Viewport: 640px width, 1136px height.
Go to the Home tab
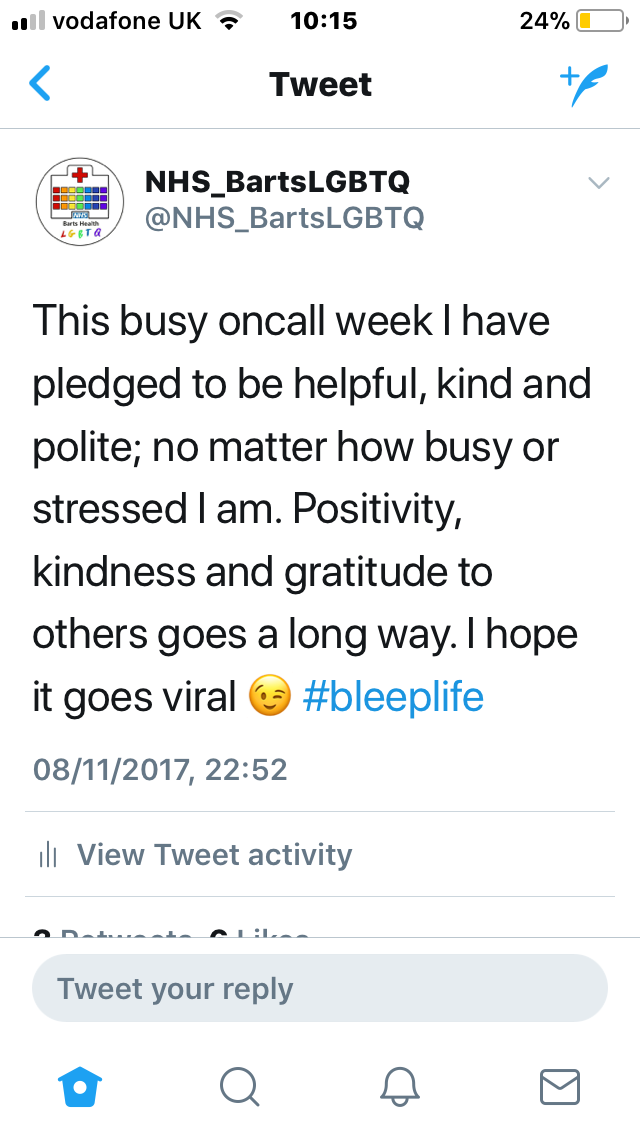[80, 1087]
